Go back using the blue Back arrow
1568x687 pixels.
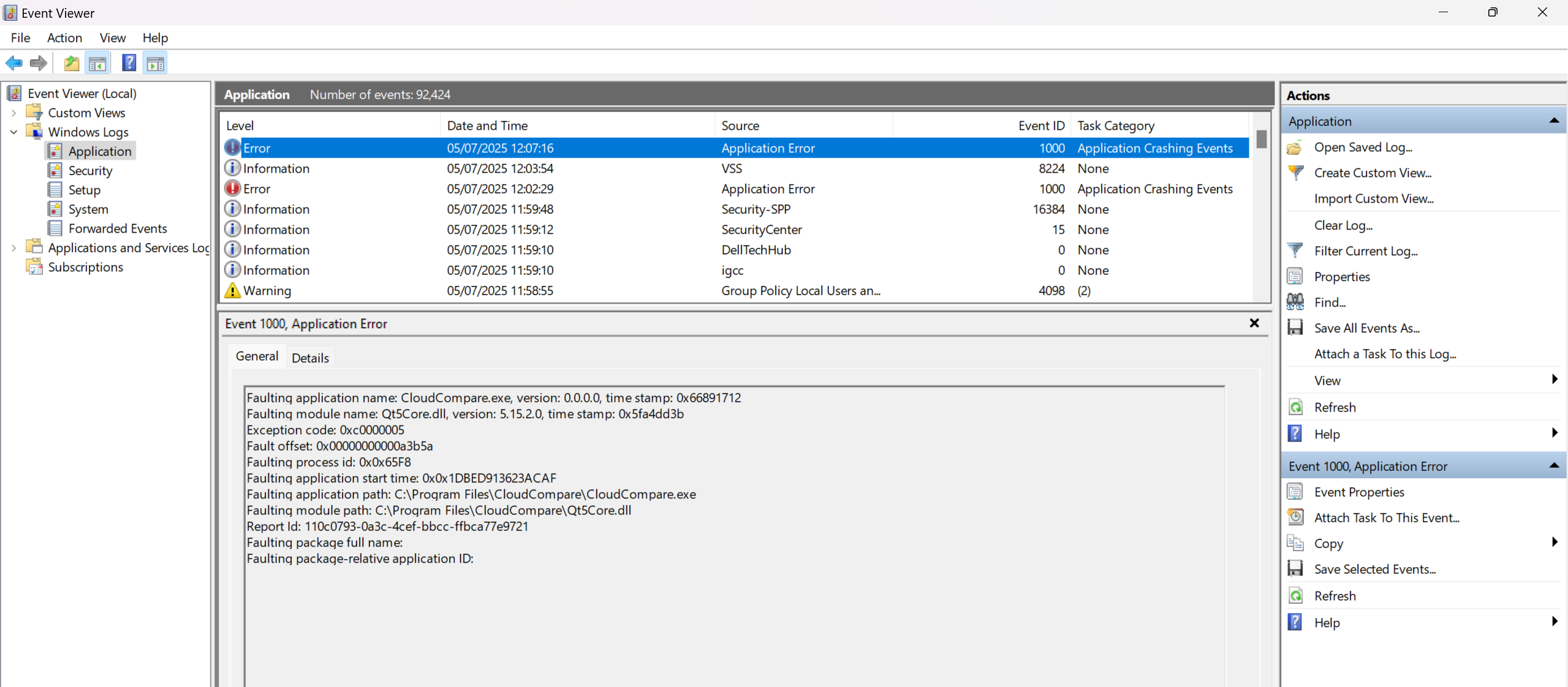coord(14,62)
